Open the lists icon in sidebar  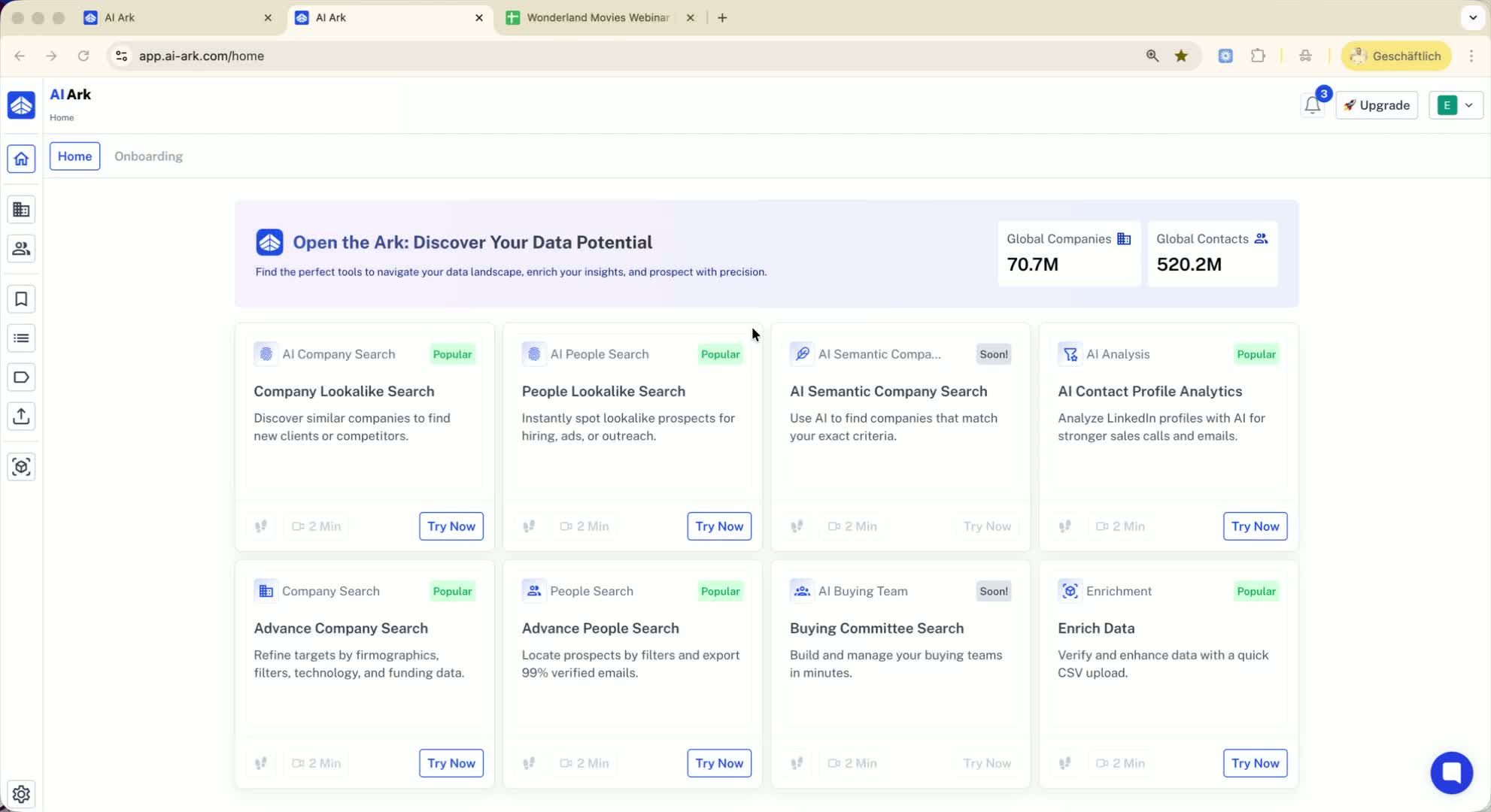coord(21,338)
